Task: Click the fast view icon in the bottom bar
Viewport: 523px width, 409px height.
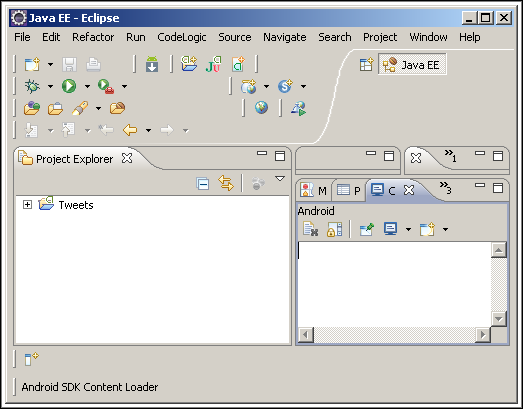Action: (32, 359)
